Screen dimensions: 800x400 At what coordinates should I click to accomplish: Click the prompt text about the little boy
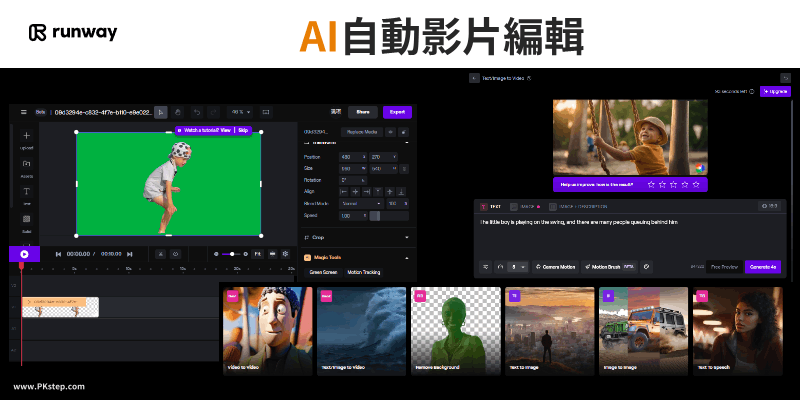coord(579,222)
